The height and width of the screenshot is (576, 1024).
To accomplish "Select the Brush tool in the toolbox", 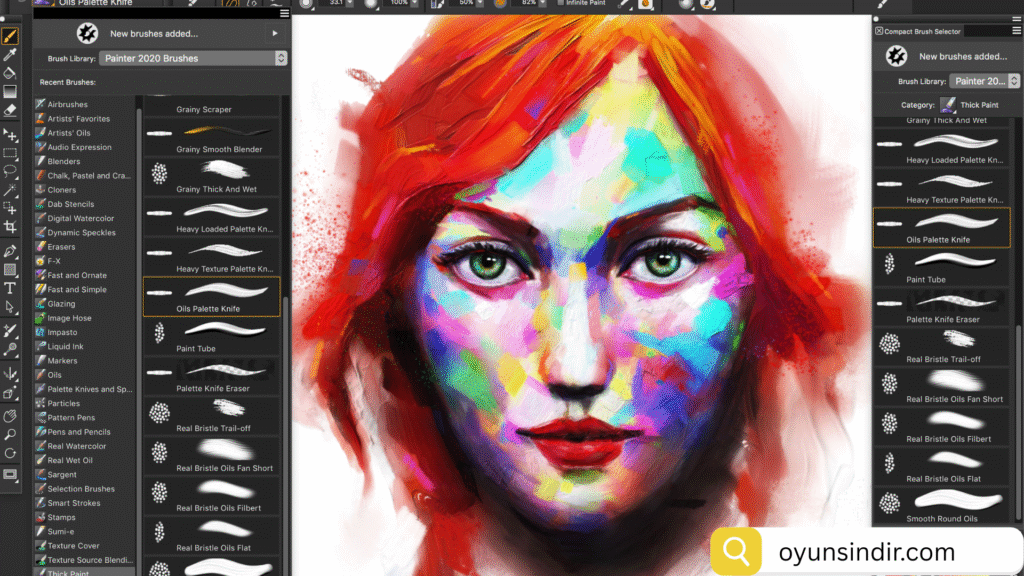I will click(x=11, y=36).
